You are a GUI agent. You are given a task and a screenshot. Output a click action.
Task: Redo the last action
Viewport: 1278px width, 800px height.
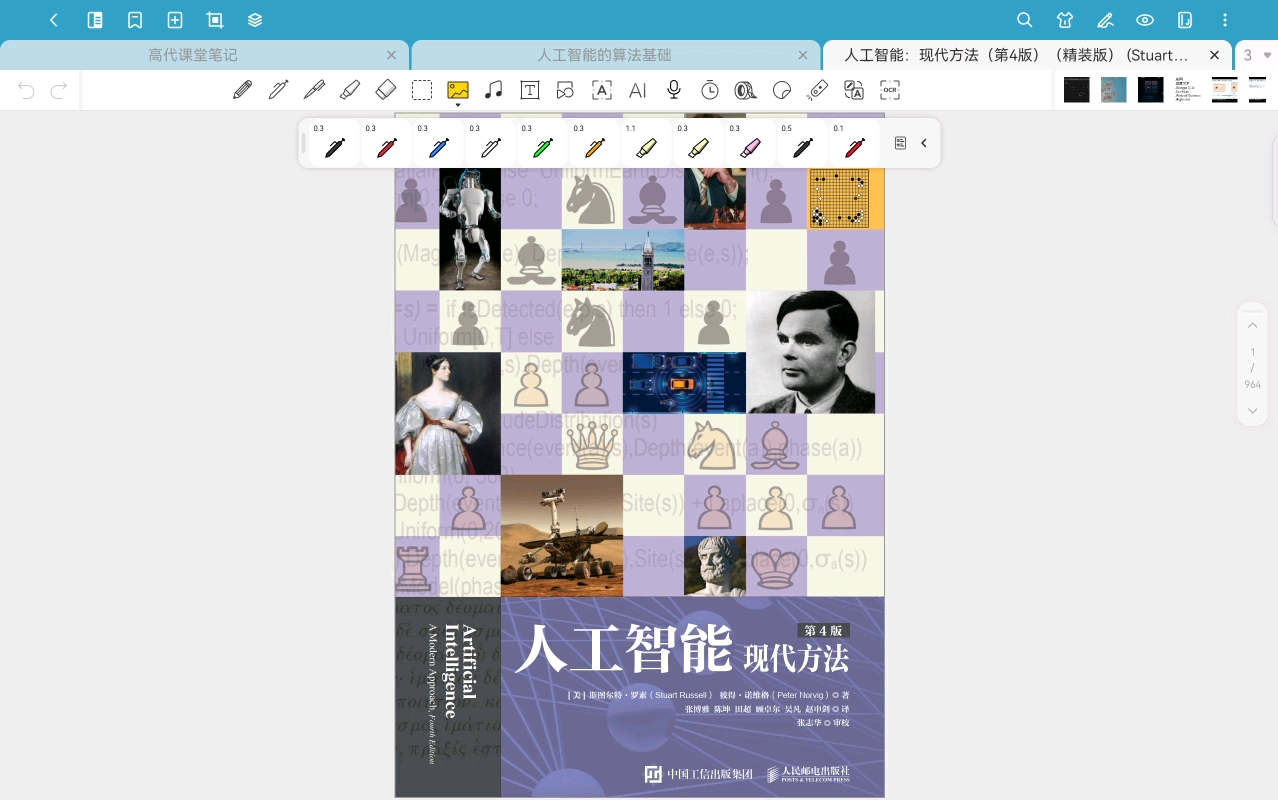coord(59,91)
